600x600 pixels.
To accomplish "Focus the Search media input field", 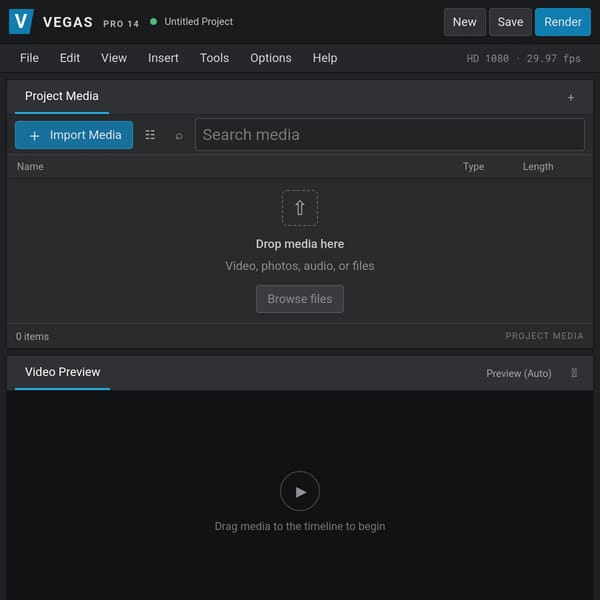I will [390, 135].
